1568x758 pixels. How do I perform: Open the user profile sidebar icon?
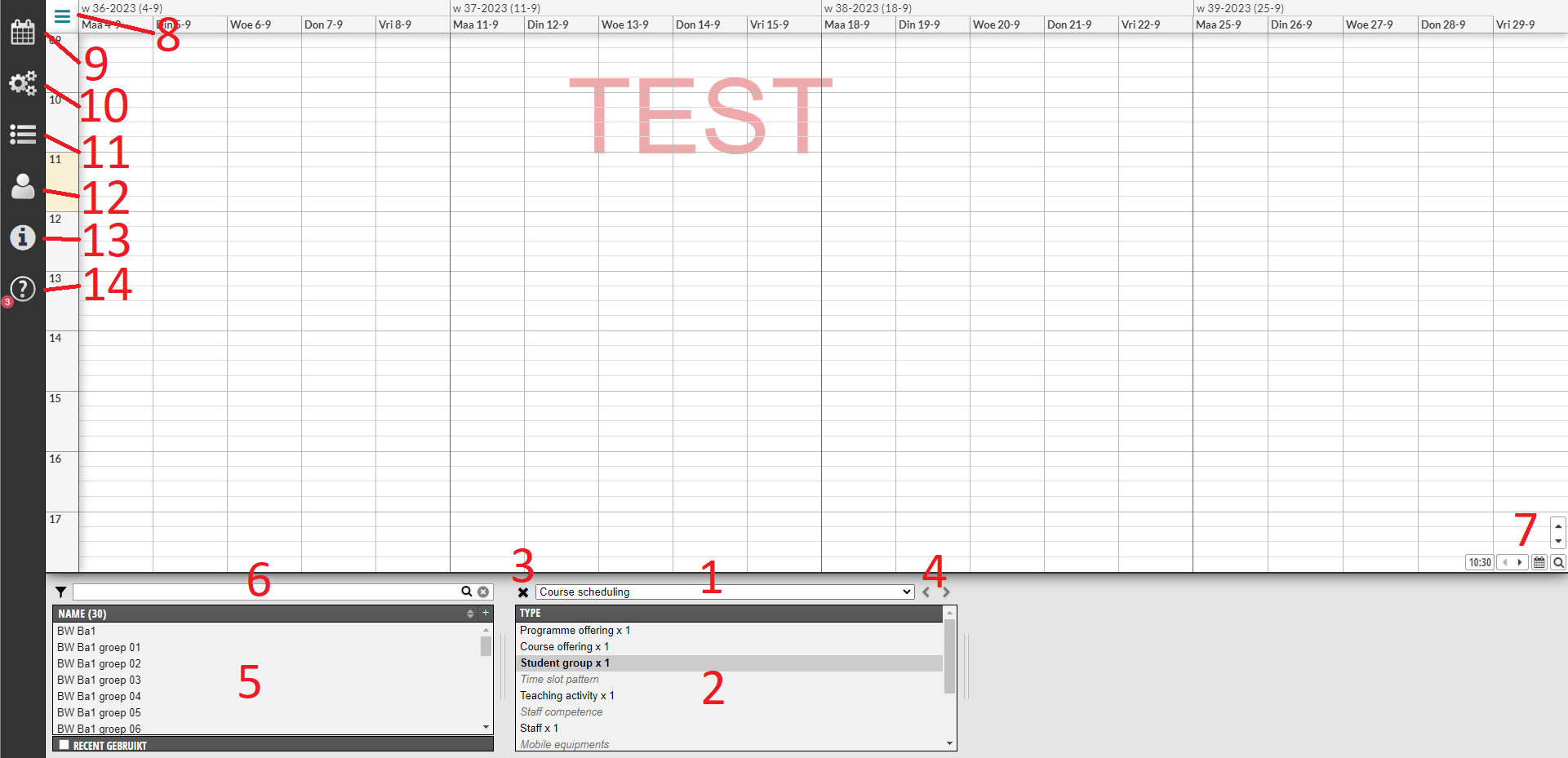click(x=23, y=186)
